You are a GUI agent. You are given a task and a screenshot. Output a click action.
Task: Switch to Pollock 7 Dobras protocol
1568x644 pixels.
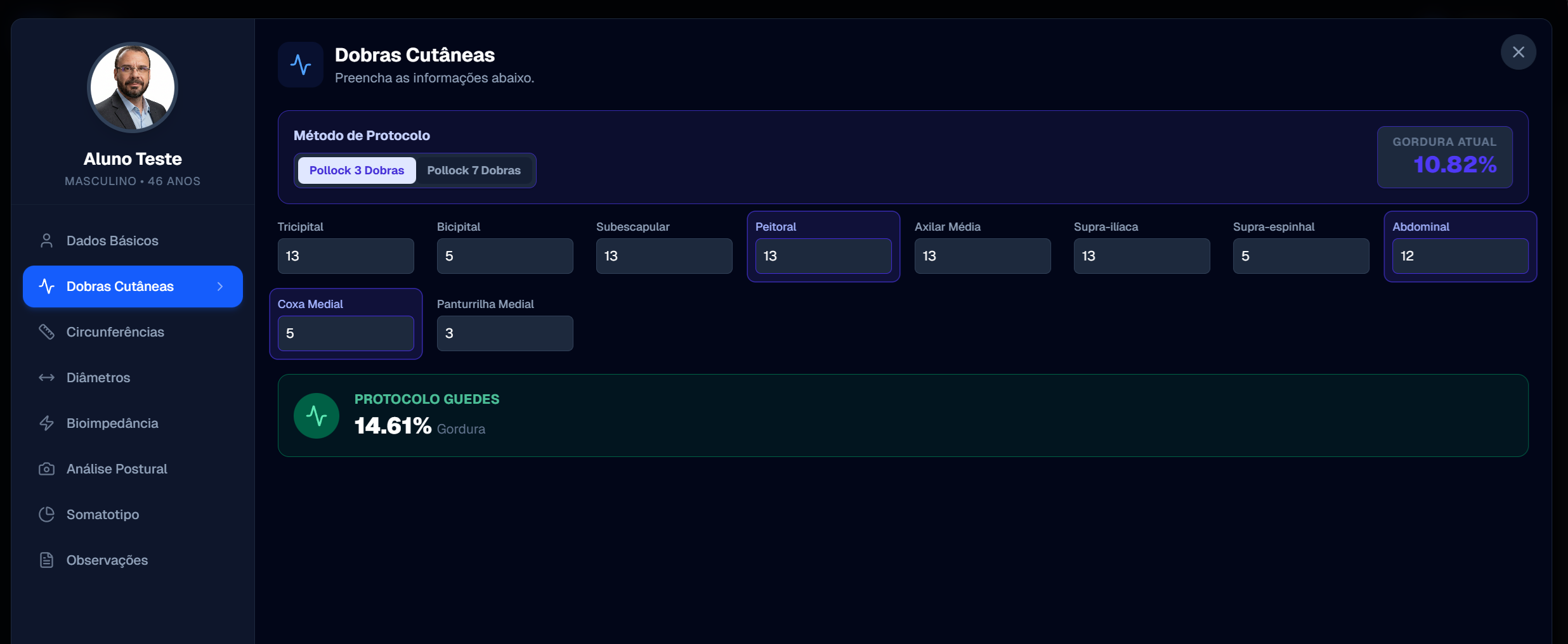(473, 171)
